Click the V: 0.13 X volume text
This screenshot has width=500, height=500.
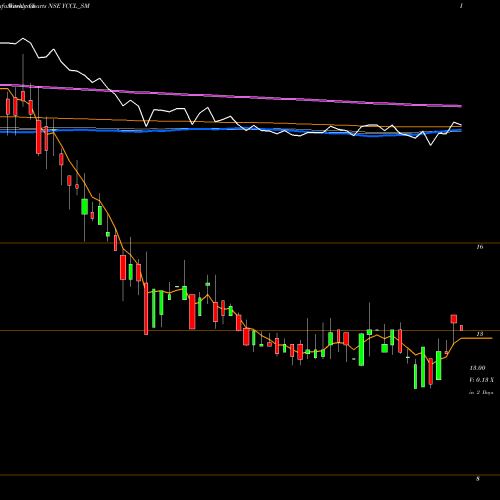point(481,380)
